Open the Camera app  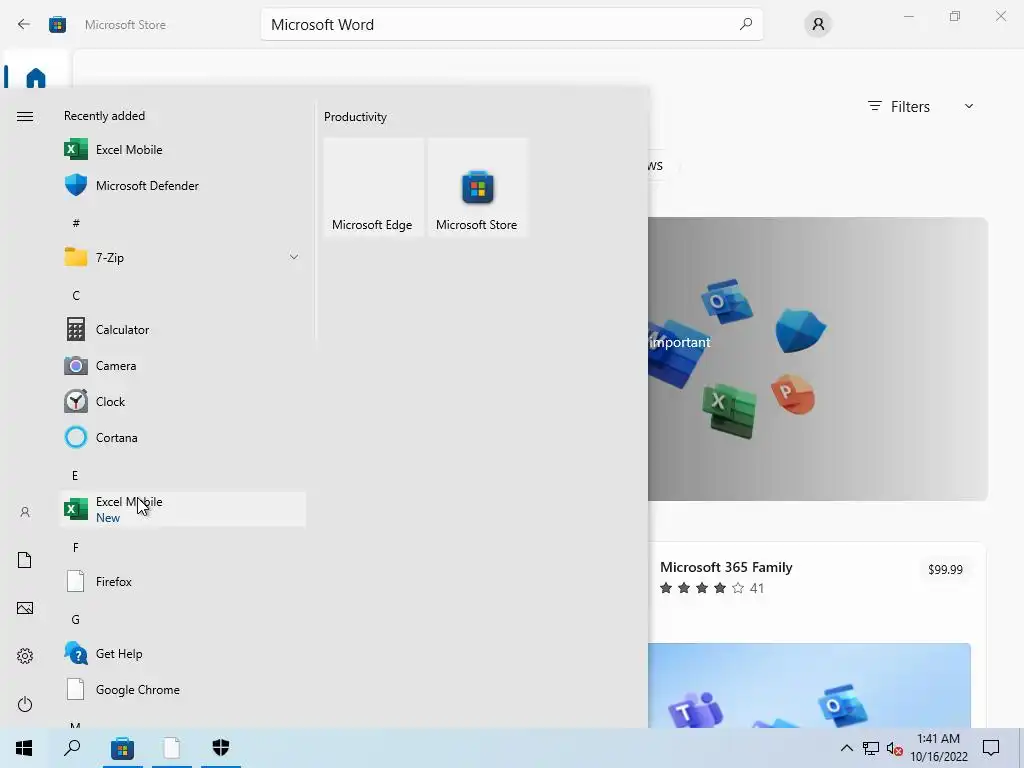pos(182,366)
